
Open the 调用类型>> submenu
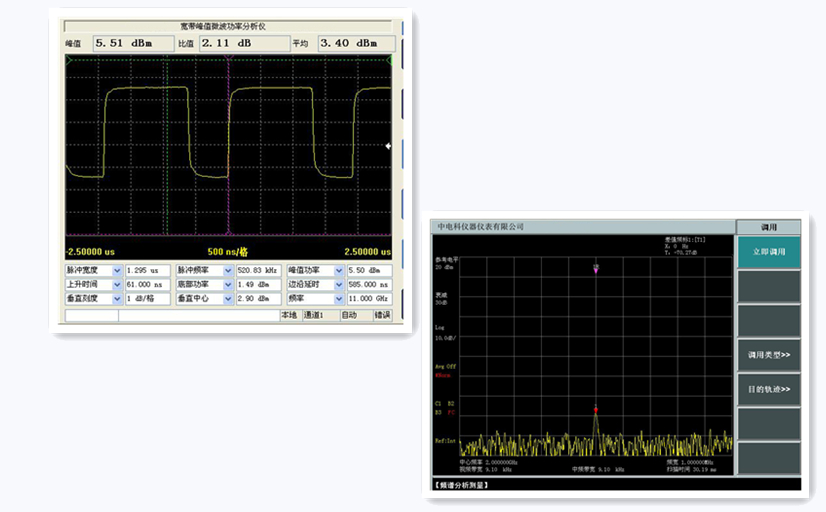[768, 354]
